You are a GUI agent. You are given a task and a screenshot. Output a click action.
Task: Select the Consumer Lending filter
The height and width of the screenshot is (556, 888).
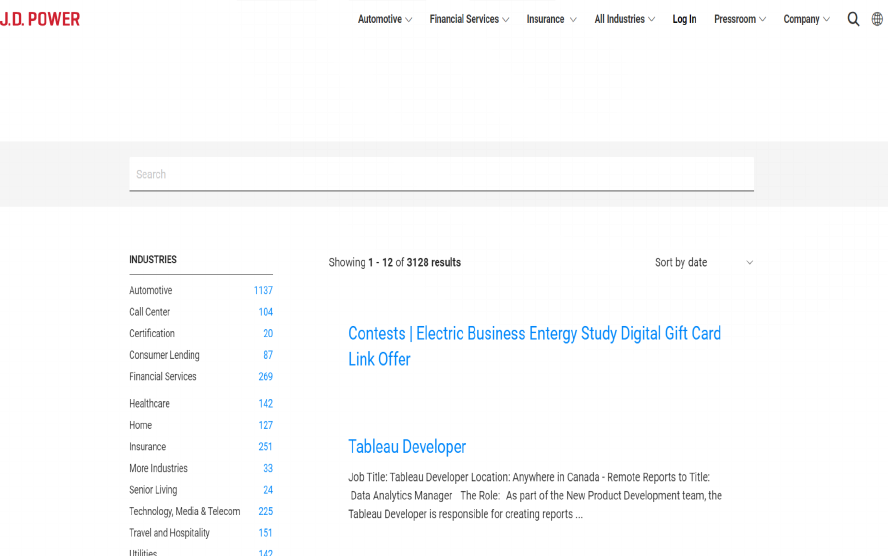tap(164, 355)
